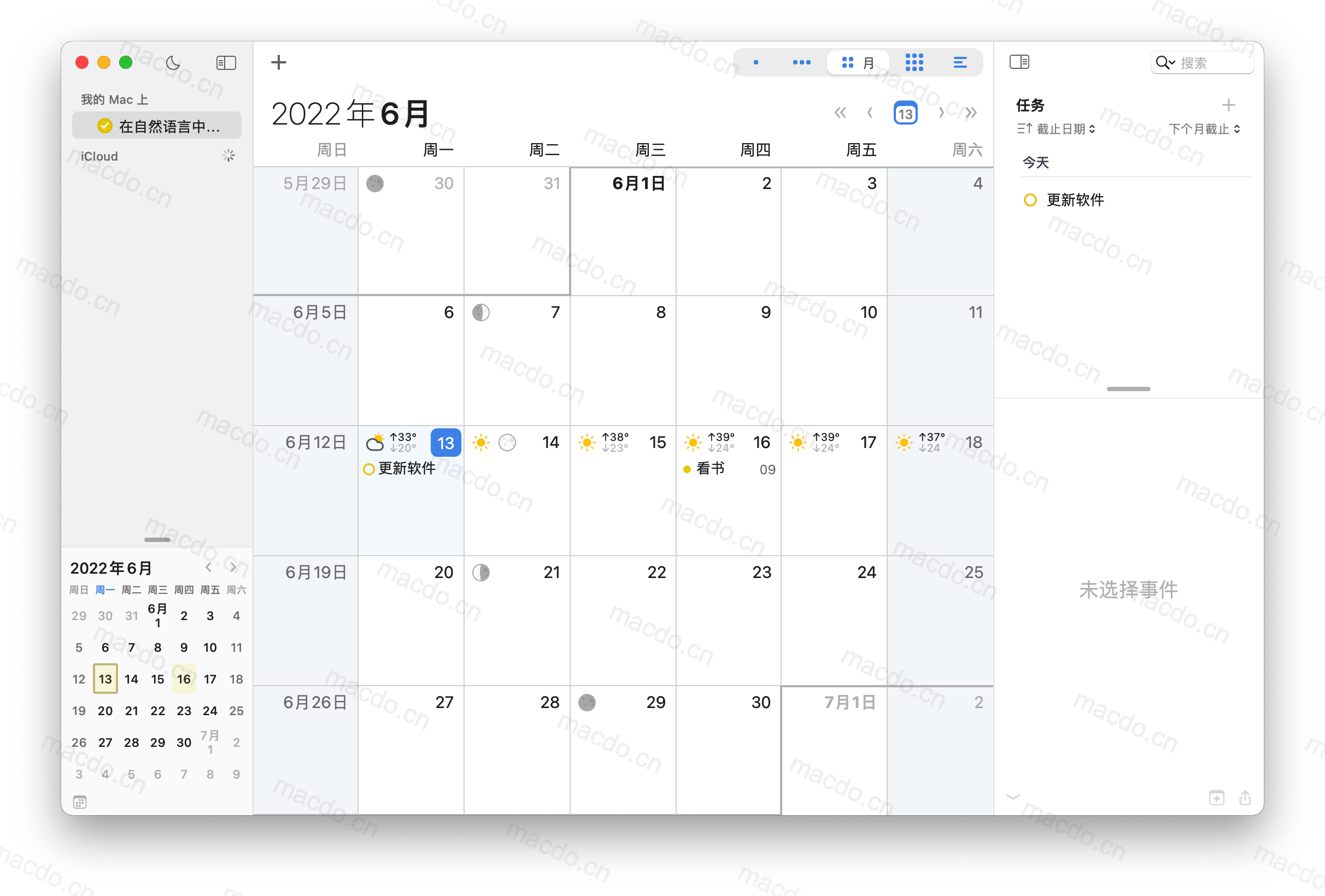Image resolution: width=1325 pixels, height=896 pixels.
Task: Click the 搜索 search field
Action: click(1202, 63)
